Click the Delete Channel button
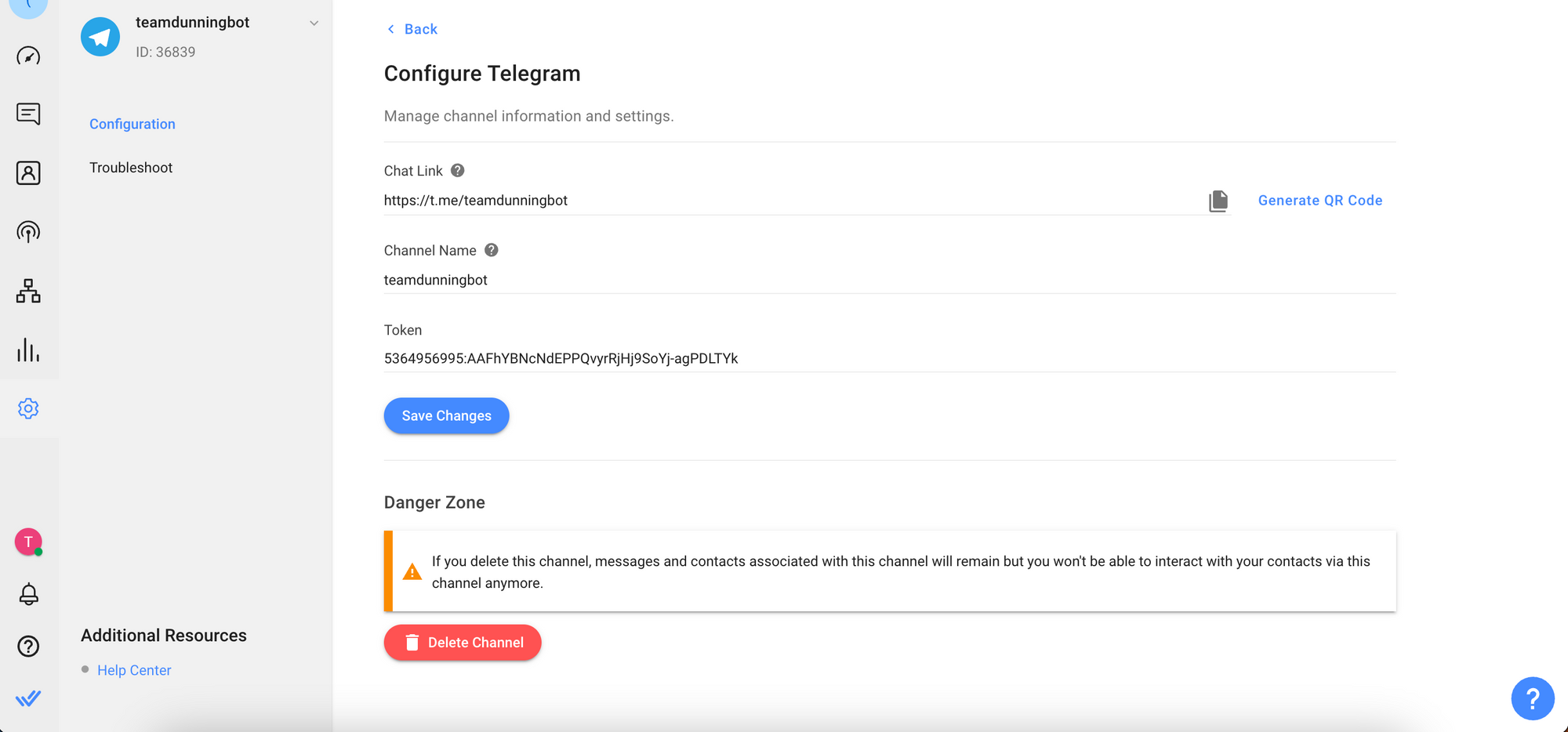Viewport: 1568px width, 732px height. 463,643
